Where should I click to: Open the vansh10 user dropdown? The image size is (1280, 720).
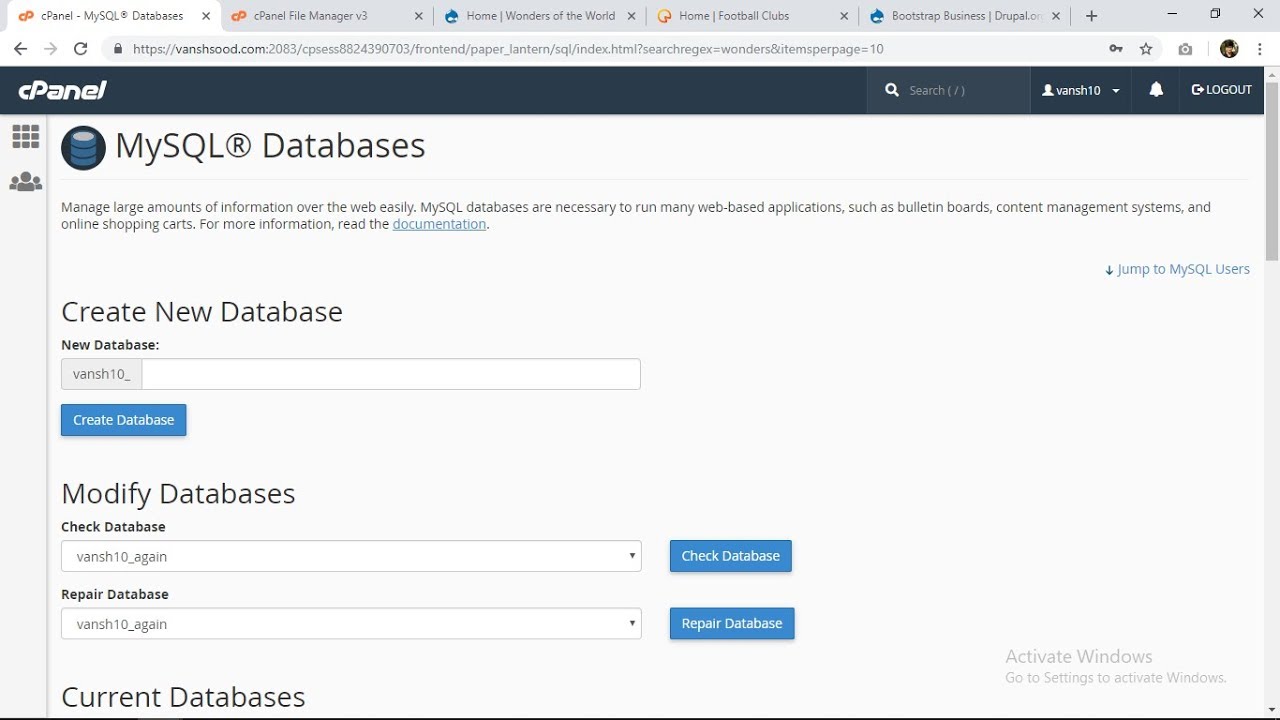[1081, 90]
